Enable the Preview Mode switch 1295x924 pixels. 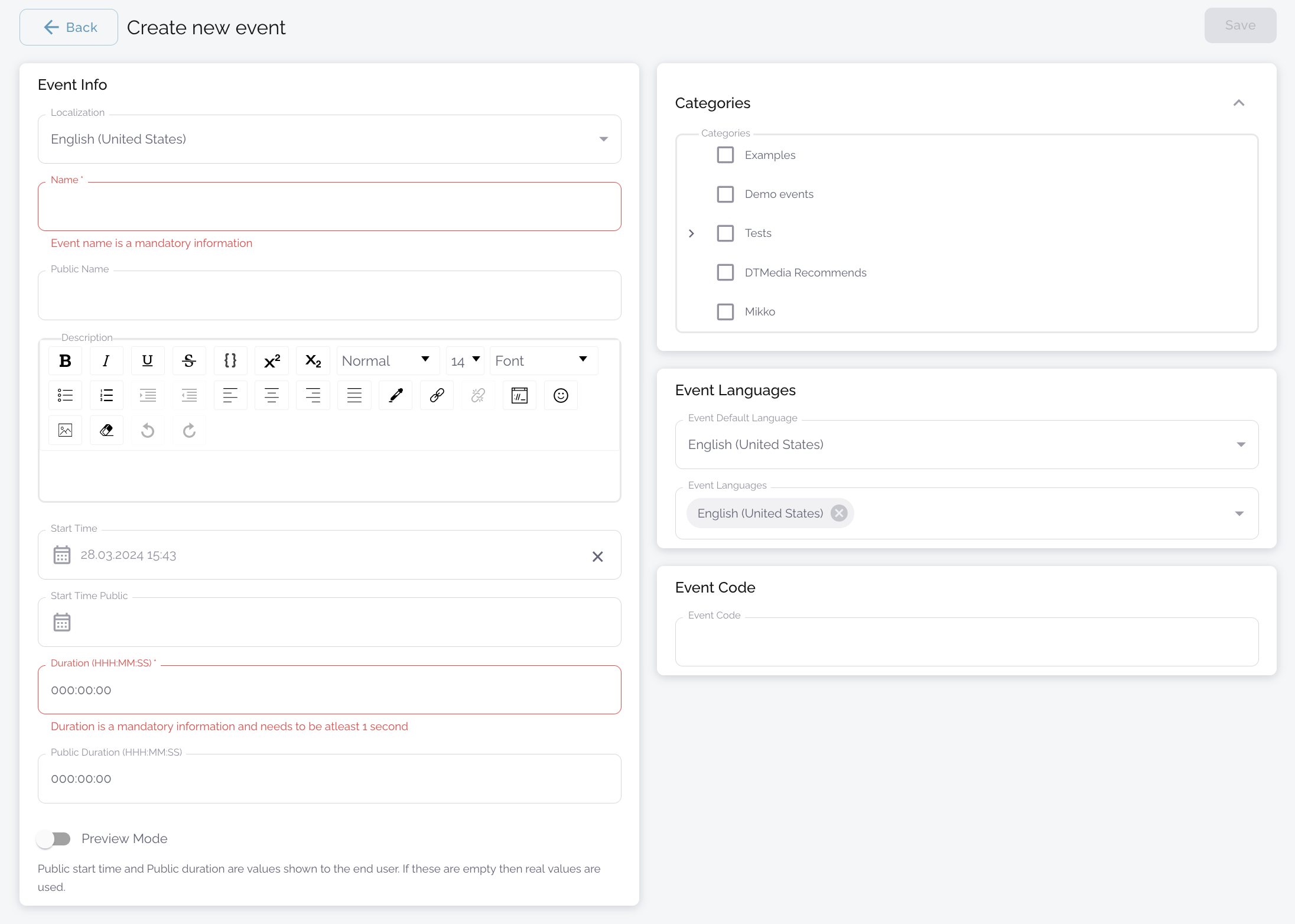pos(53,838)
